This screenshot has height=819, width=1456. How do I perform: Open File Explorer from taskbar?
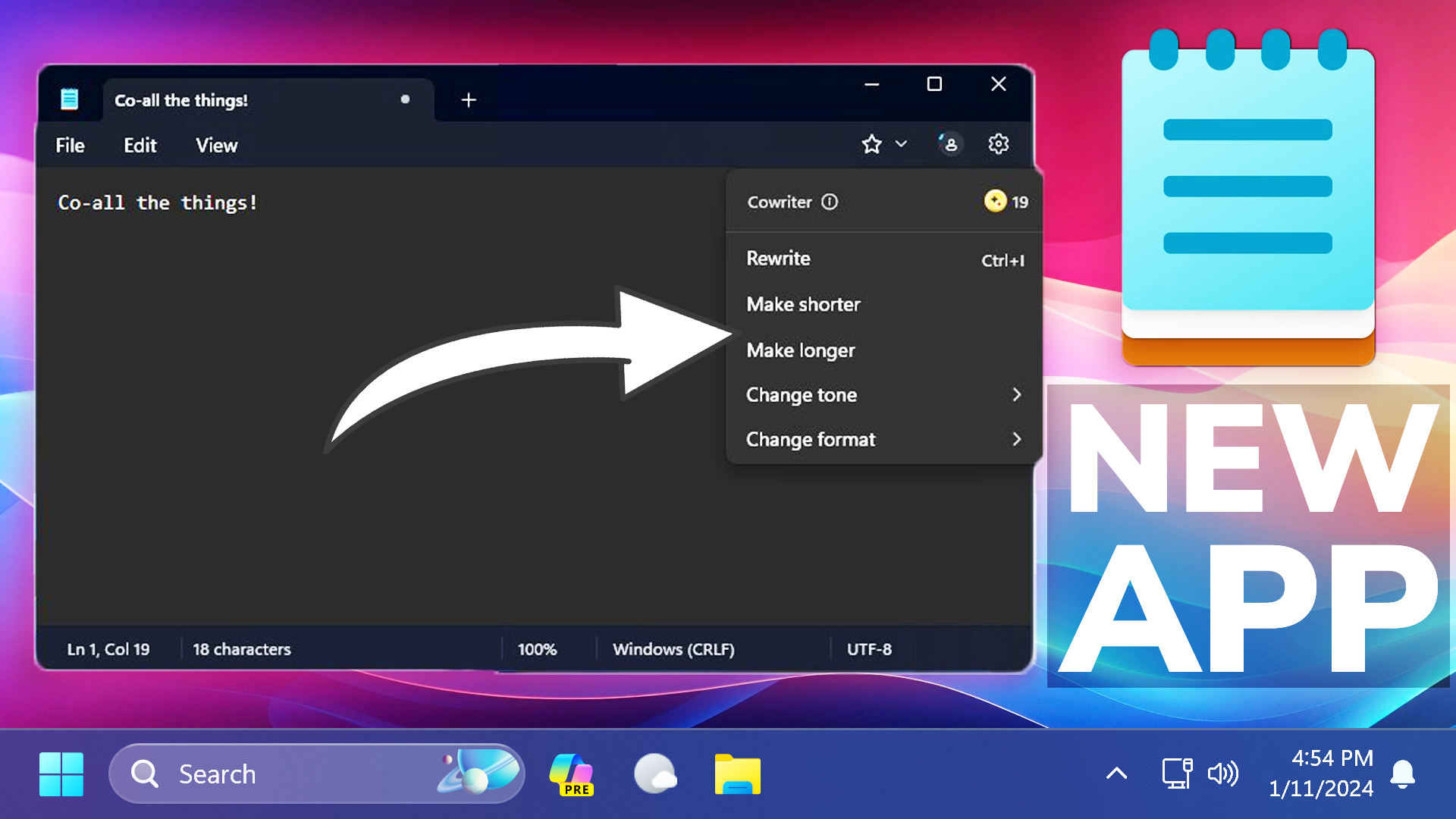pos(737,774)
